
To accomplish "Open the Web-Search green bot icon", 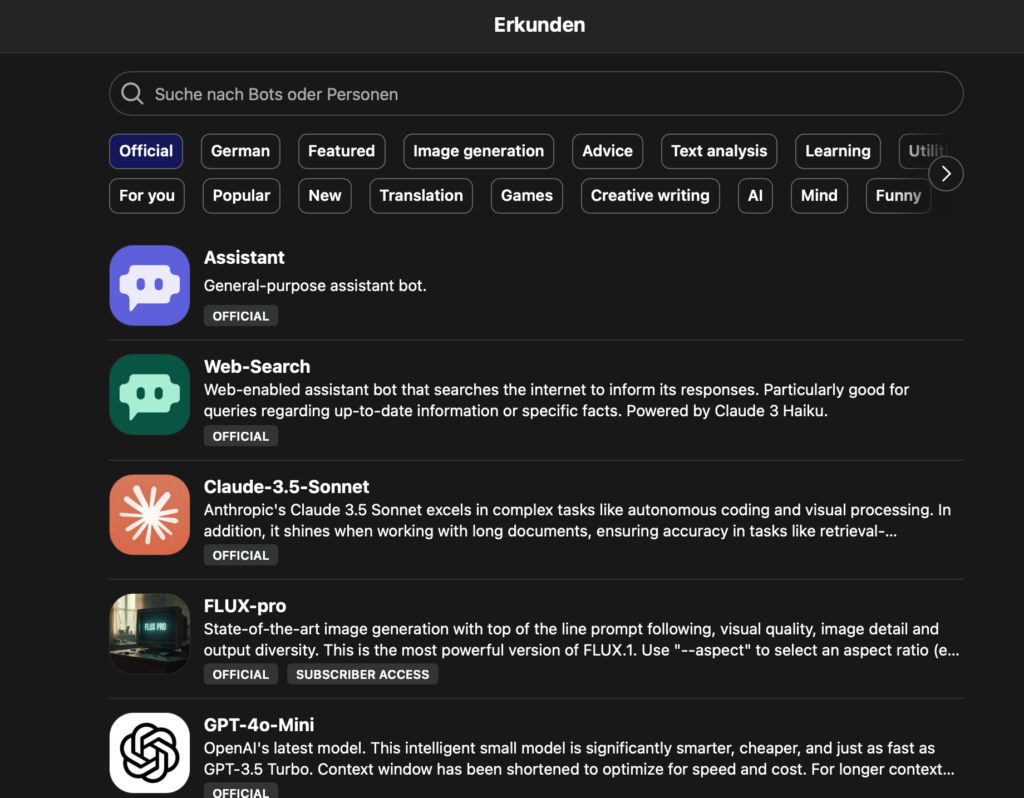I will (149, 394).
